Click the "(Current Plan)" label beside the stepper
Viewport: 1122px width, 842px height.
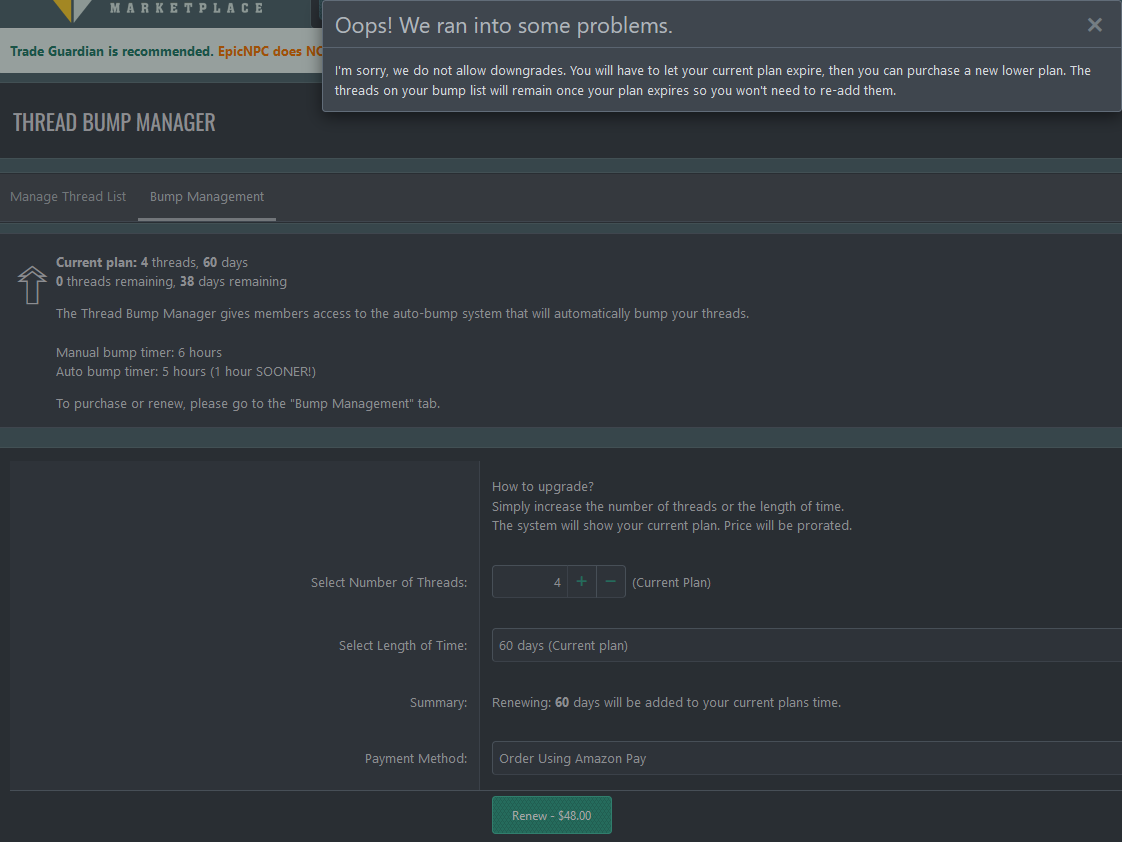[x=671, y=582]
